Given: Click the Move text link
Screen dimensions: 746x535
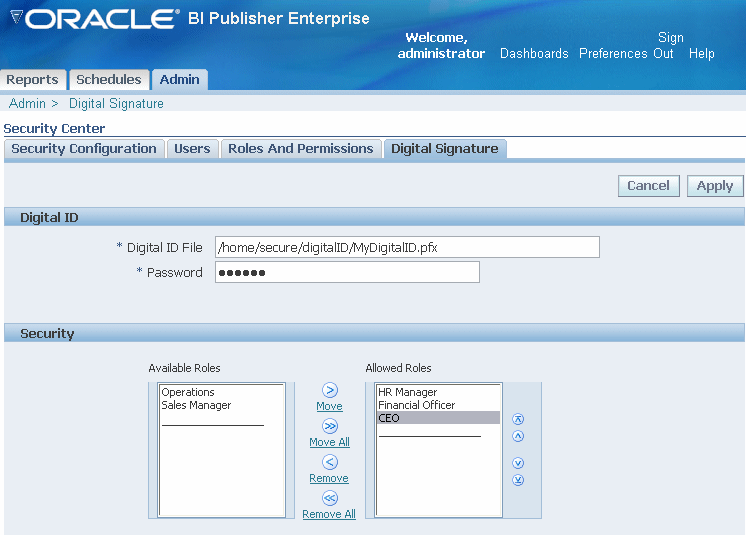Looking at the screenshot, I should 329,406.
